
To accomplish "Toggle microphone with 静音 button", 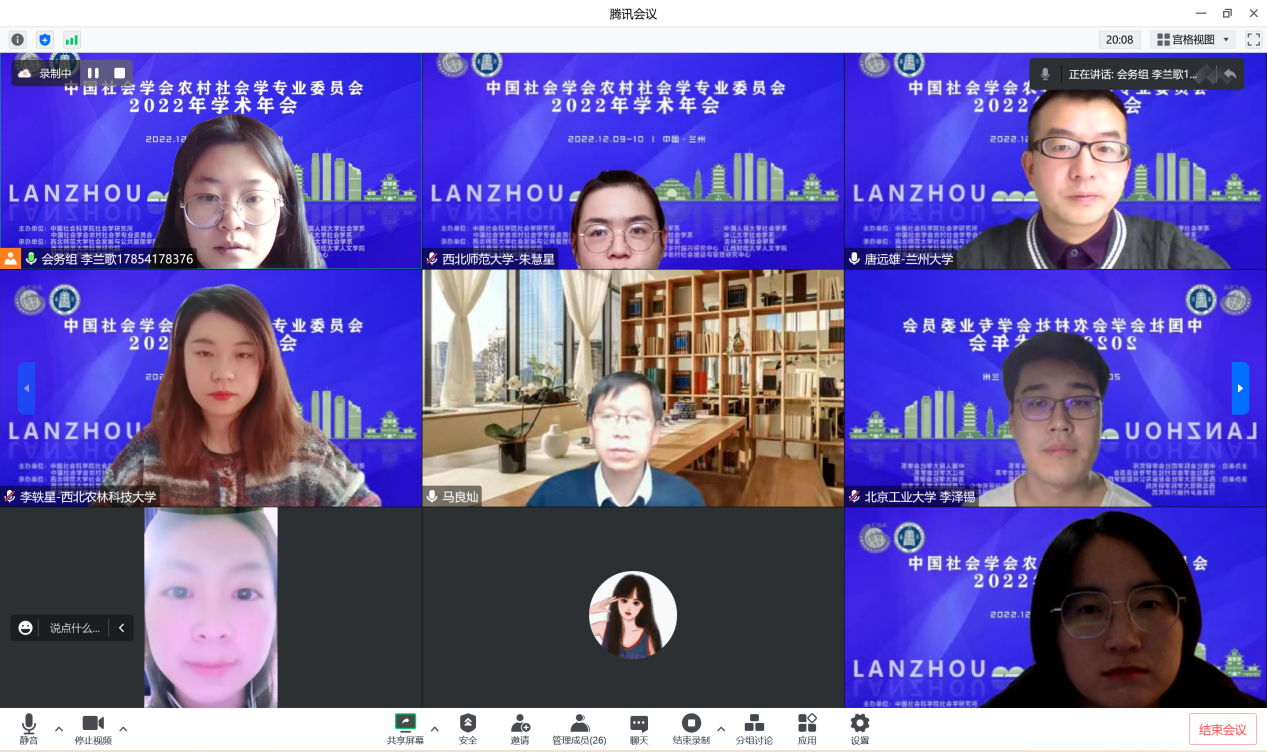I will [x=29, y=729].
